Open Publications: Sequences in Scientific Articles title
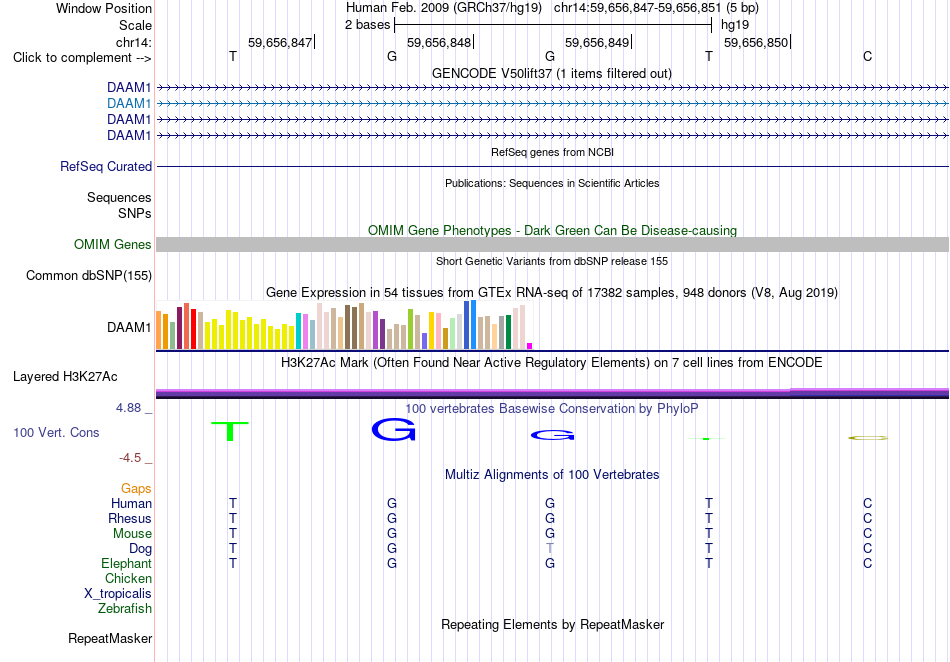Viewport: 950px width, 662px height. (552, 184)
